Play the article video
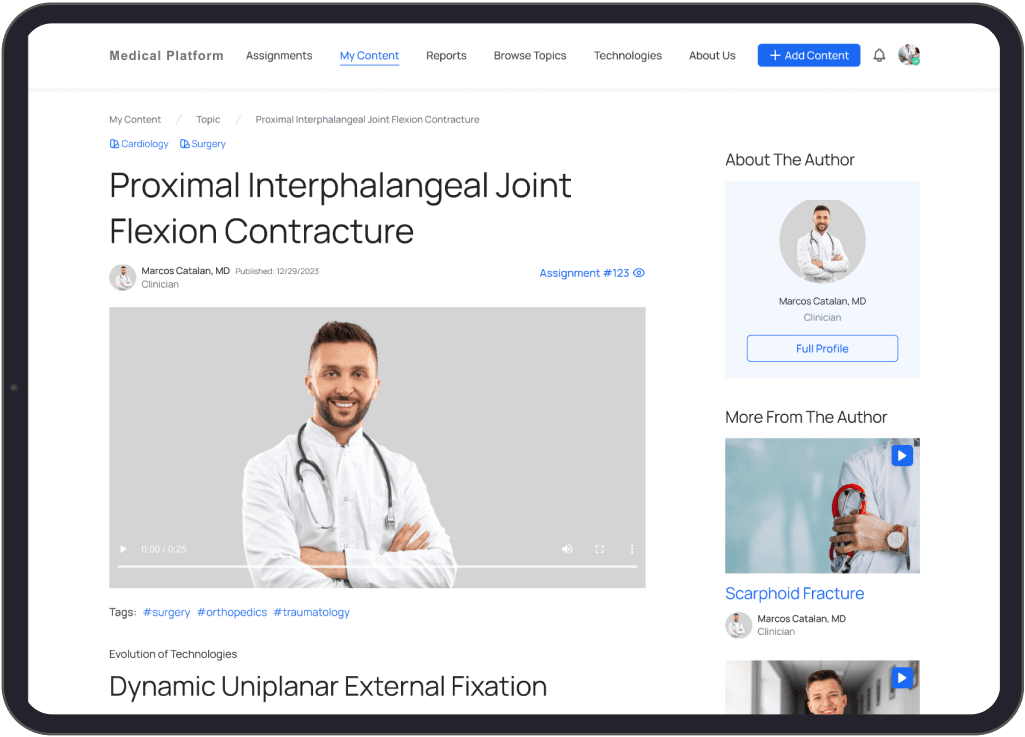Screen dimensions: 1025x737 pyautogui.click(x=123, y=549)
